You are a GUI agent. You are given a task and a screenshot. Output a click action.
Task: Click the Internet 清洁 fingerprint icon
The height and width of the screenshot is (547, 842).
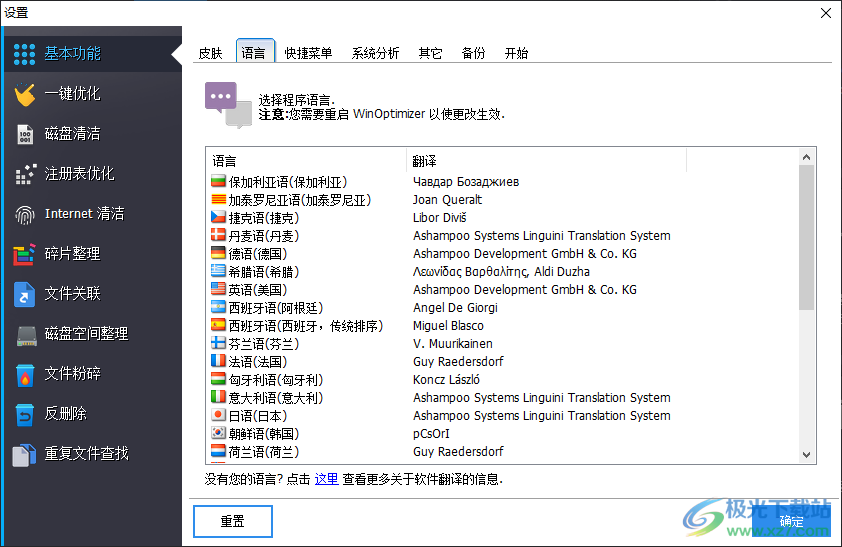(x=25, y=215)
